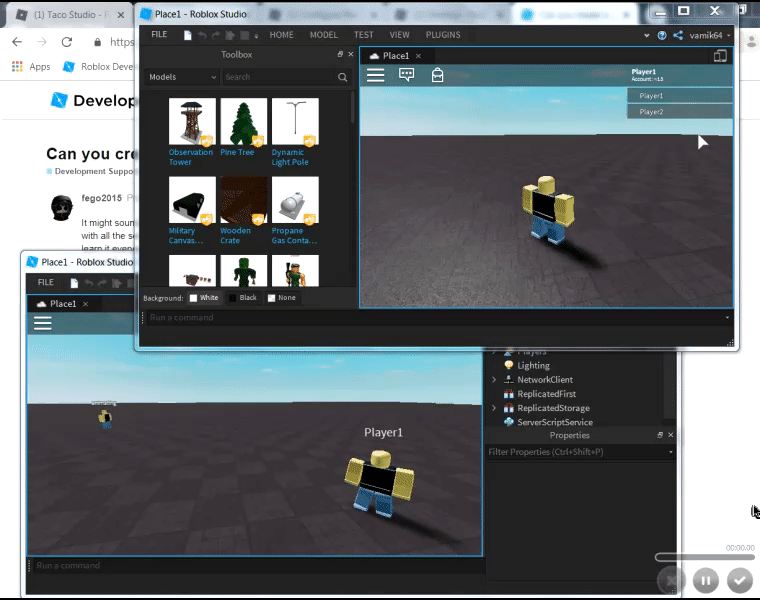
Task: Set Toolbox background to Black
Action: (x=243, y=298)
